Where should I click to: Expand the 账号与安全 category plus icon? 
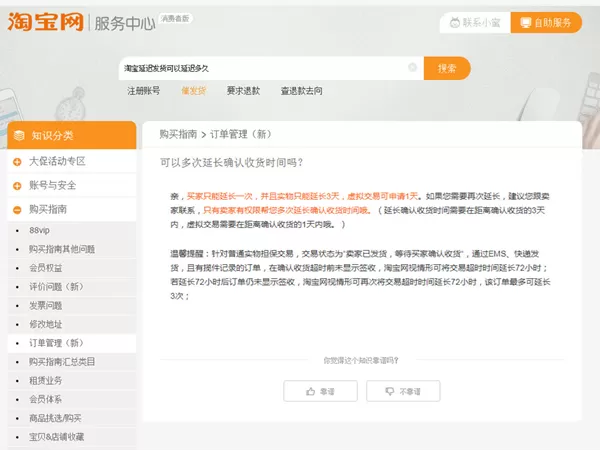(17, 186)
